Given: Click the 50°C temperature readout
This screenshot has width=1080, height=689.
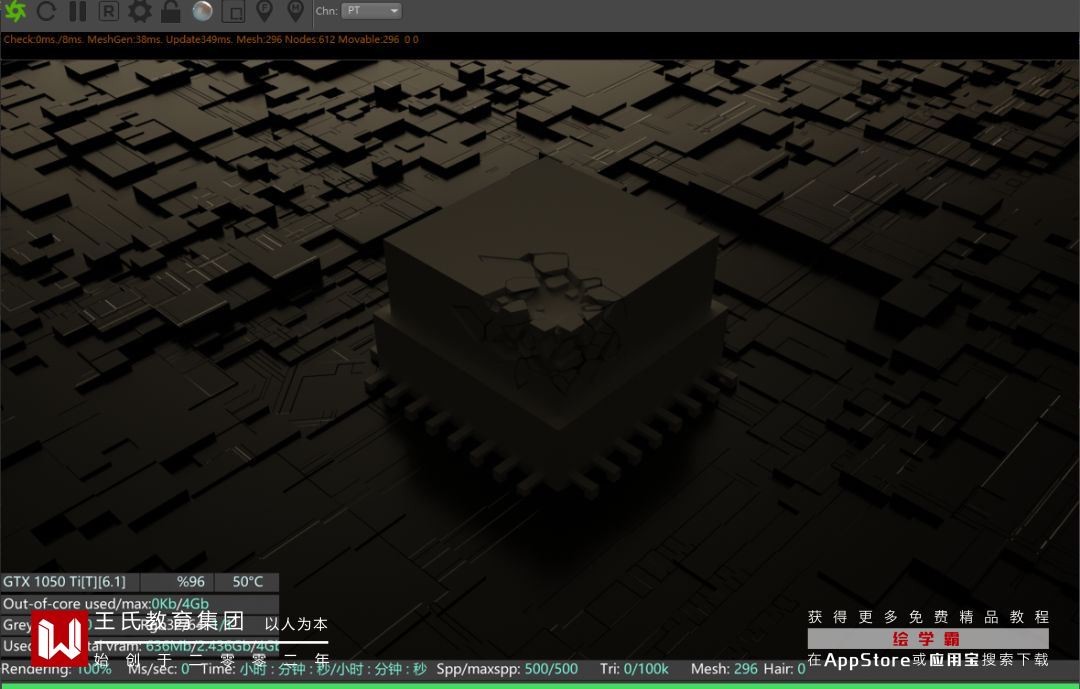Looking at the screenshot, I should [x=247, y=582].
